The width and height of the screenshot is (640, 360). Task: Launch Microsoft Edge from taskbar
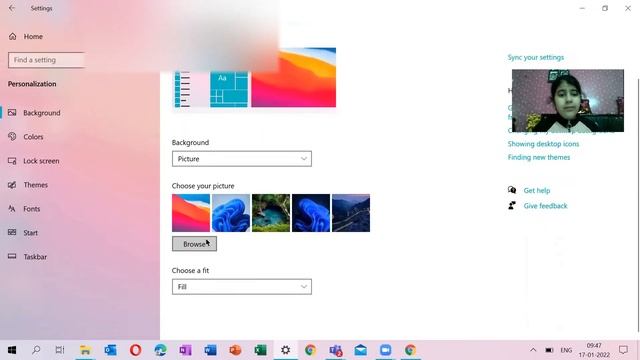tap(160, 350)
